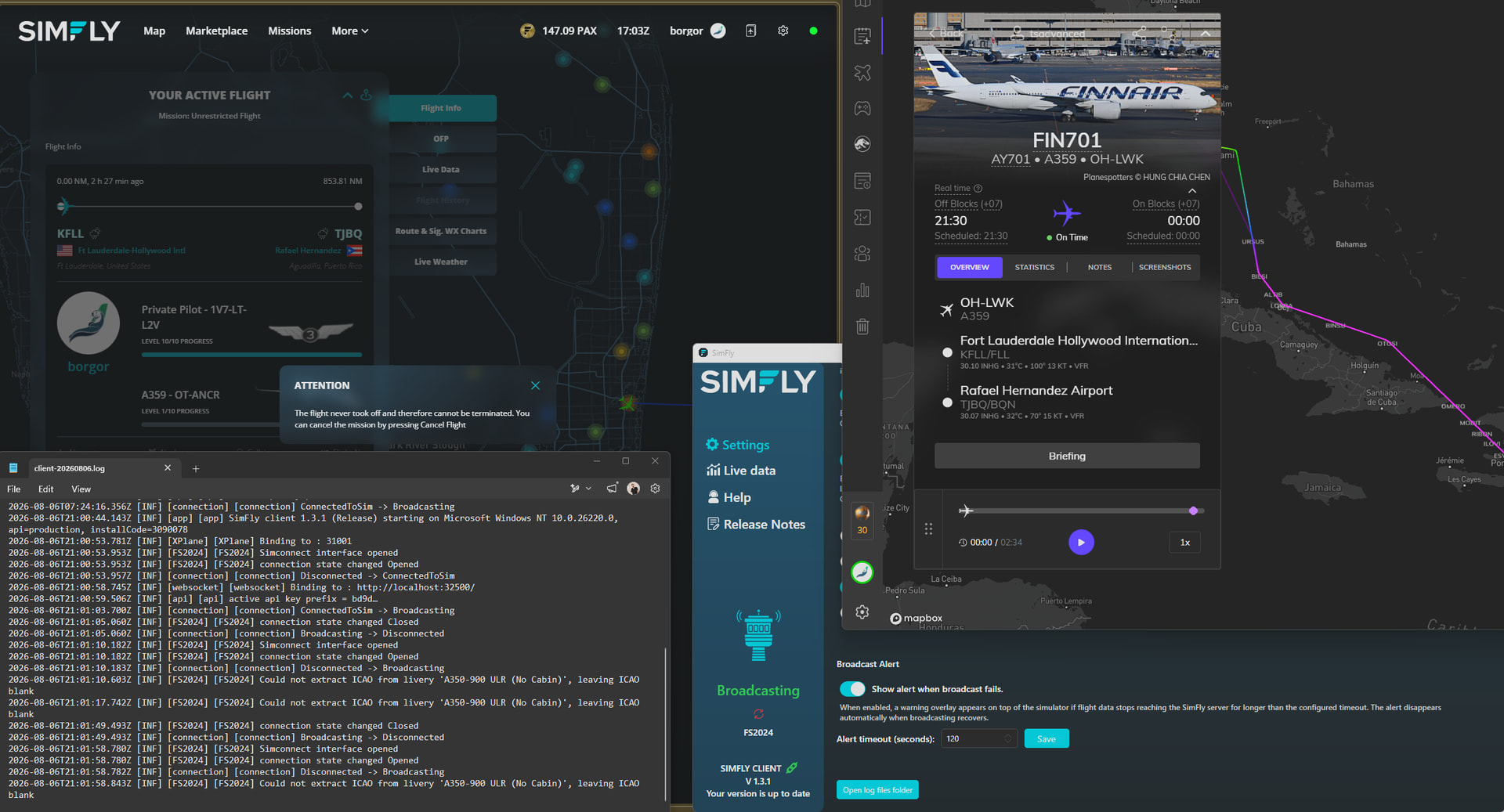The height and width of the screenshot is (812, 1504).
Task: Open the Map menu item
Action: [x=154, y=31]
